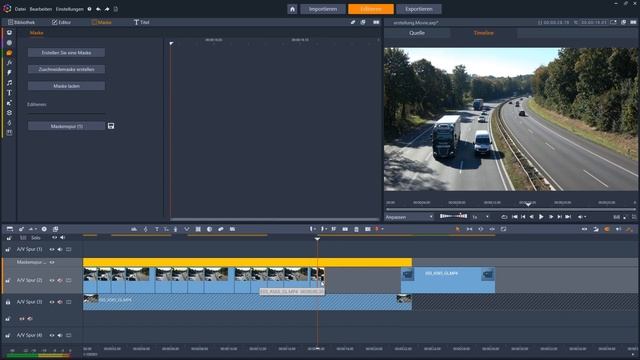The width and height of the screenshot is (640, 360).
Task: Open the transitions lightning icon in the sidebar
Action: click(9, 73)
